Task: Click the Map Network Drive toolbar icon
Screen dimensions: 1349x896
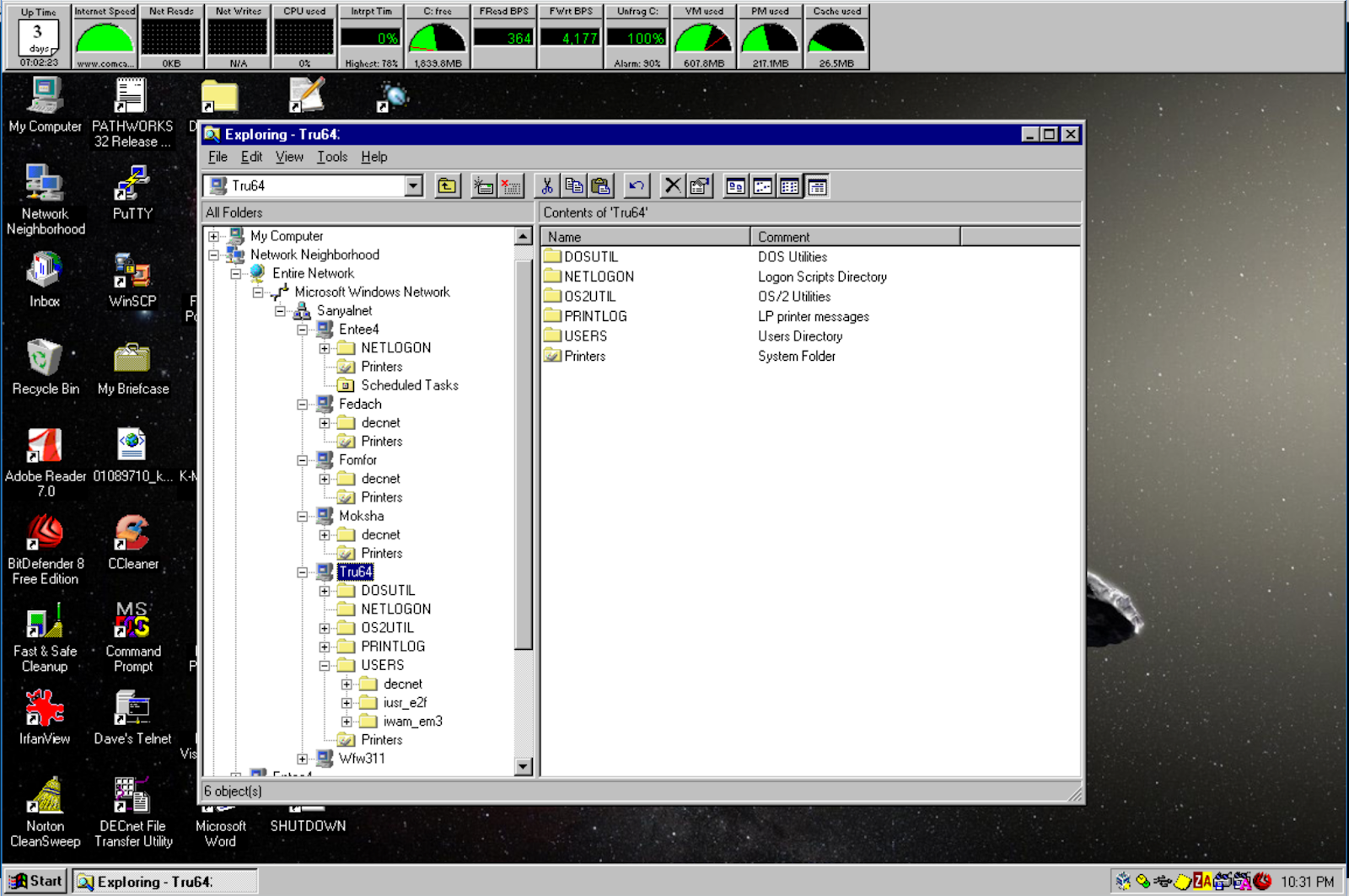Action: [x=484, y=185]
